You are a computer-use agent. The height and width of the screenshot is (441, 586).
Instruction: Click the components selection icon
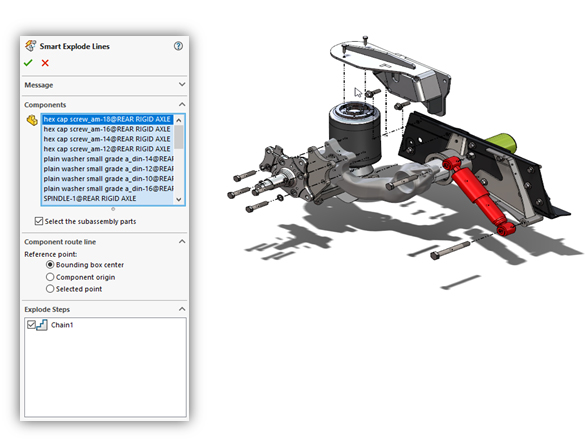(32, 120)
